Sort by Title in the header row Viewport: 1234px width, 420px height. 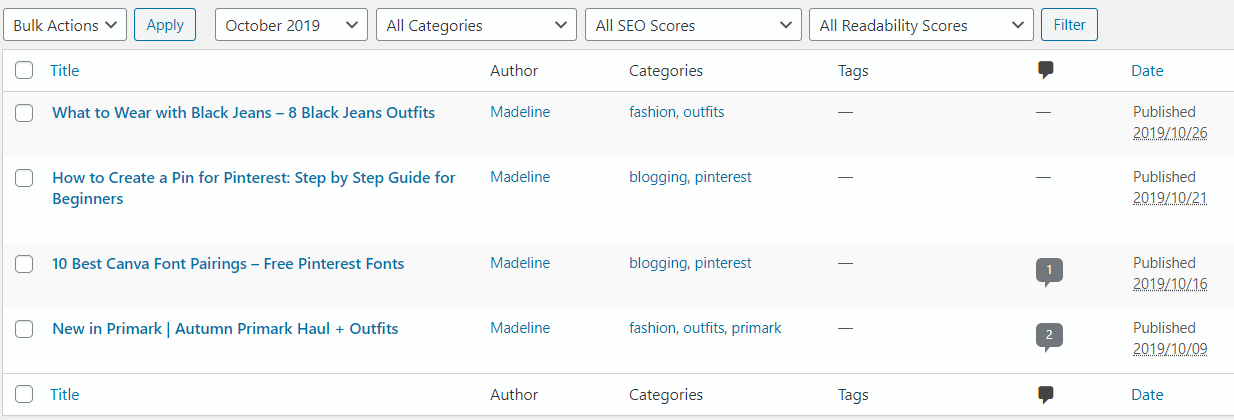click(65, 71)
